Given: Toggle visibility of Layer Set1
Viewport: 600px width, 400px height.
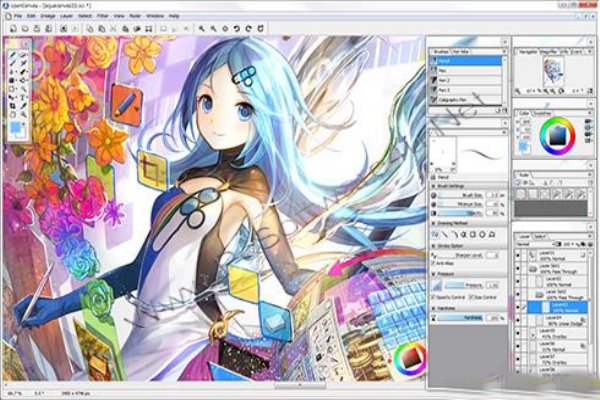Looking at the screenshot, I should pyautogui.click(x=518, y=268).
